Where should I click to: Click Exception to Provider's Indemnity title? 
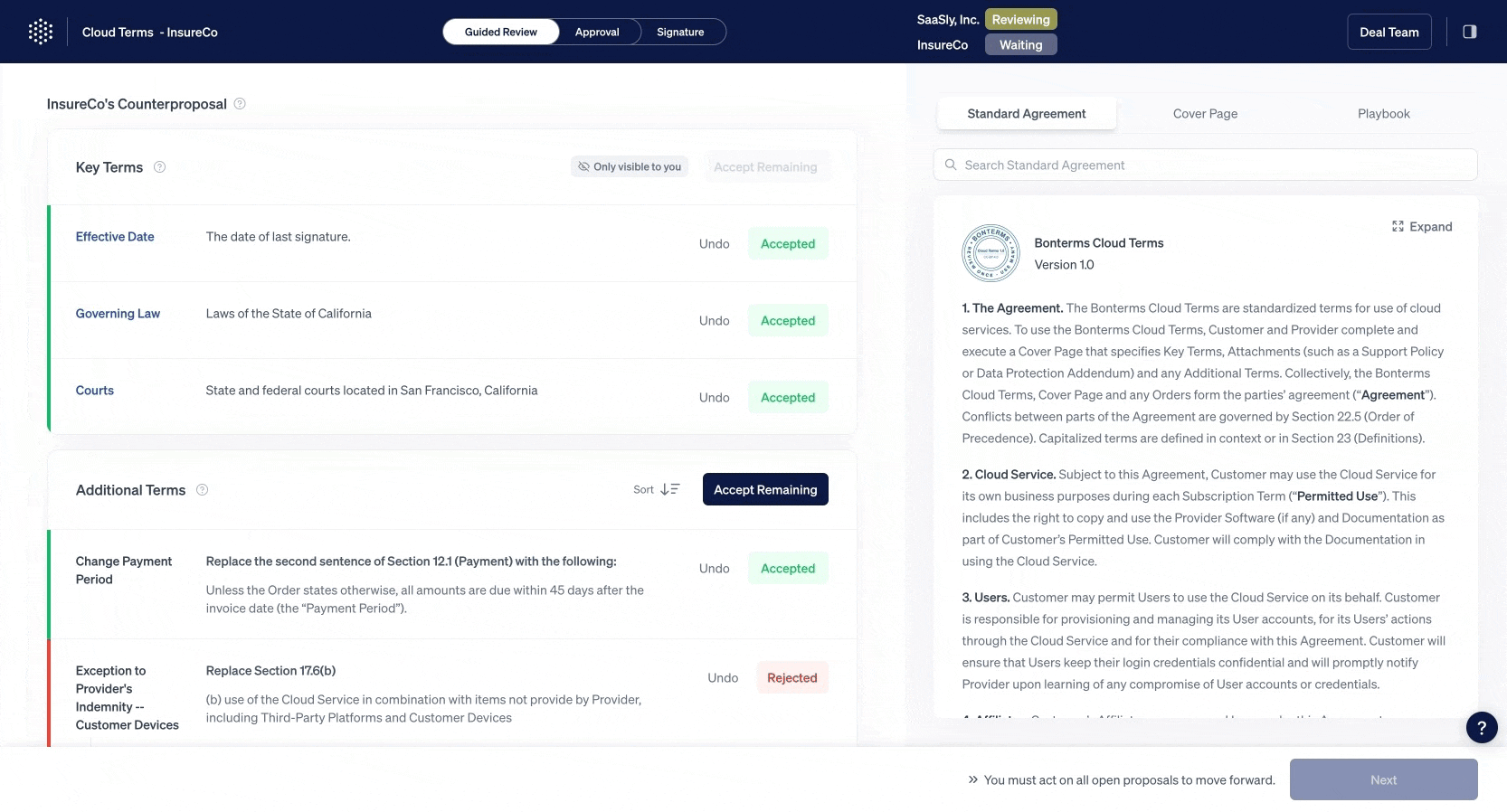point(128,698)
